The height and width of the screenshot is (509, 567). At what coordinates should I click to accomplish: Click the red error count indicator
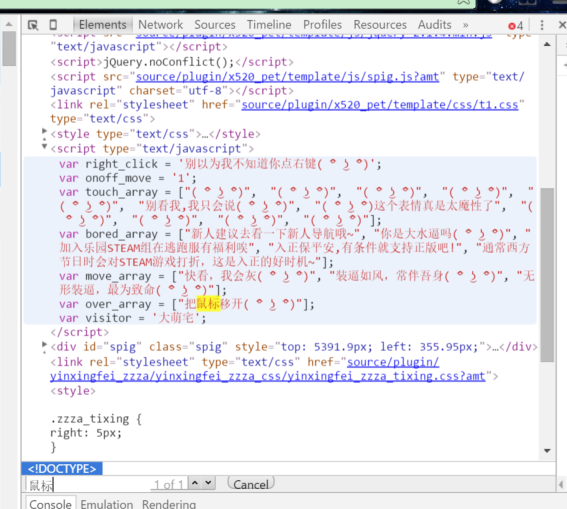point(516,26)
